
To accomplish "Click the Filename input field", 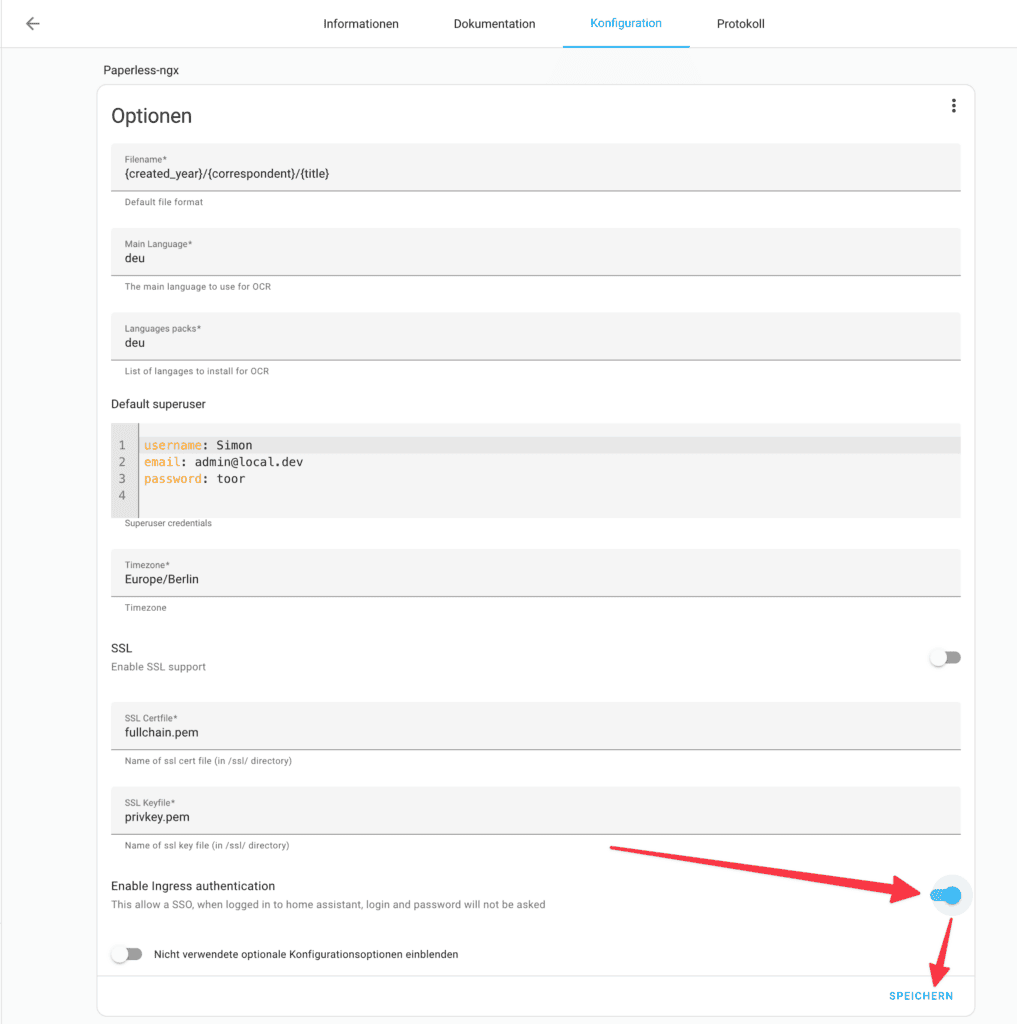I will click(x=536, y=167).
